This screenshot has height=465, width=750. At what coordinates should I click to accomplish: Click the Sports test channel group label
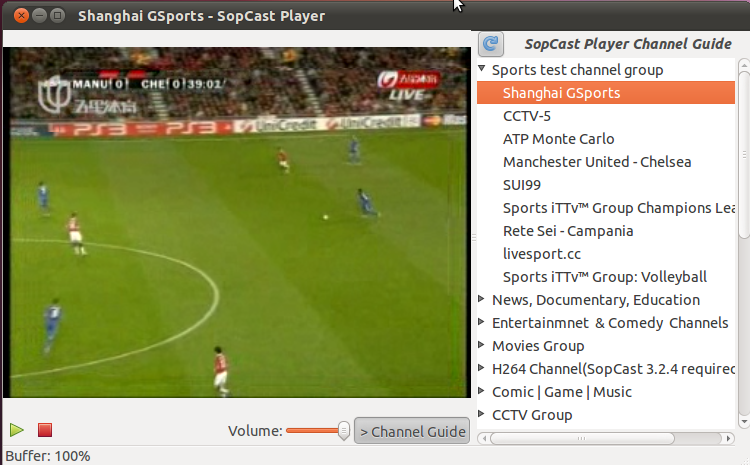(577, 70)
